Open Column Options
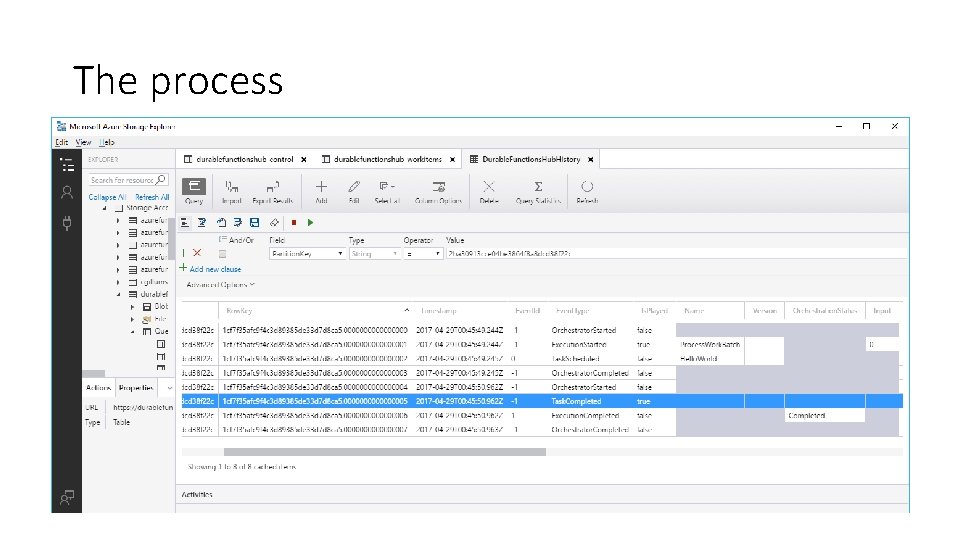The height and width of the screenshot is (540, 960). tap(438, 191)
